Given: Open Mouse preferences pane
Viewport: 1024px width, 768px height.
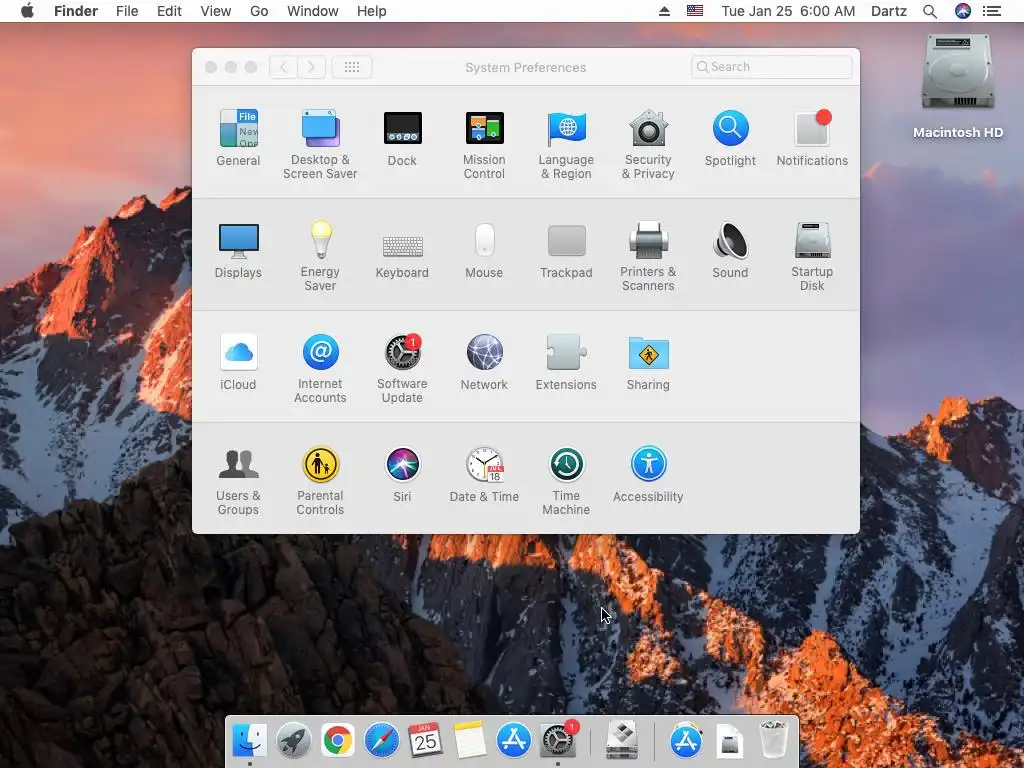Looking at the screenshot, I should click(x=484, y=250).
